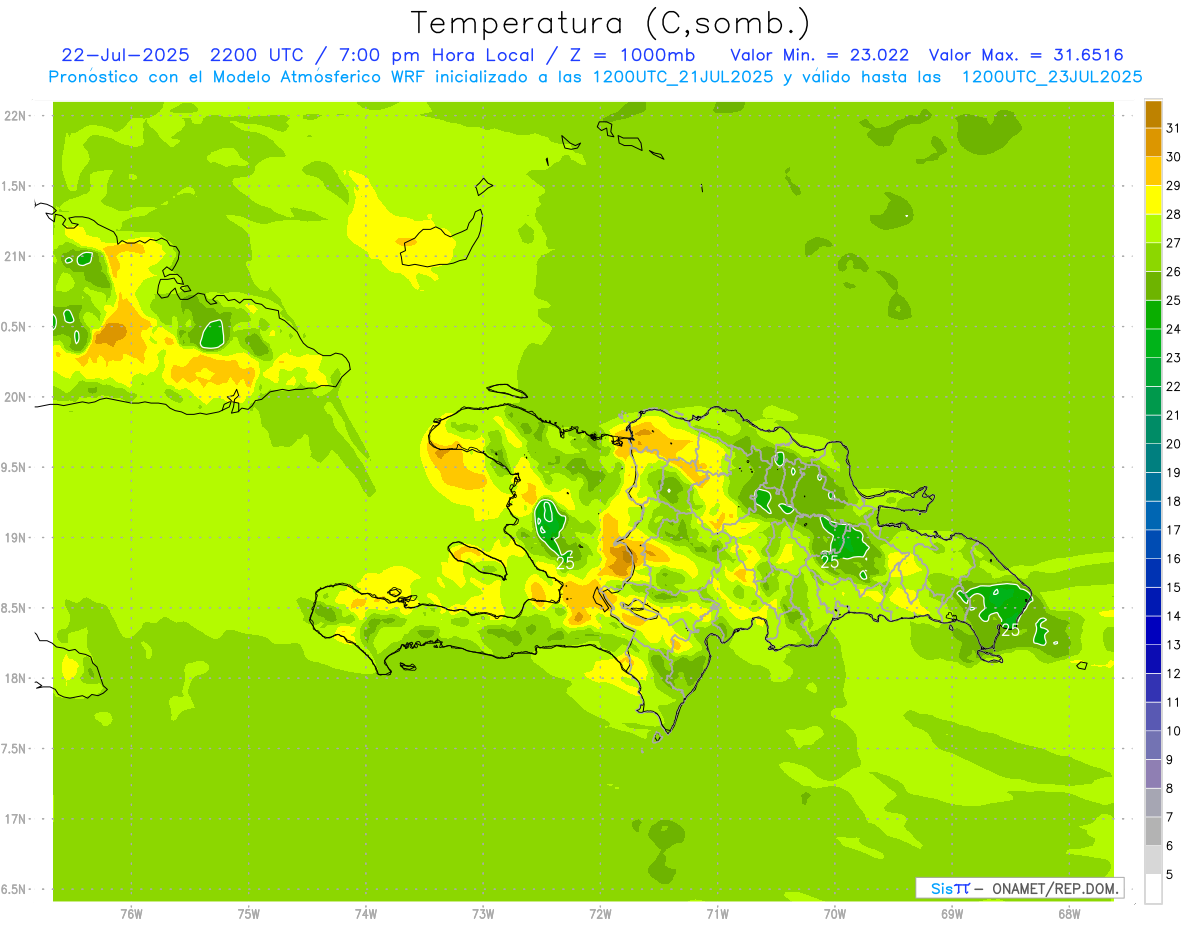
Task: Click the yellow colorbar segment between 28 and 29
Action: tap(1153, 200)
